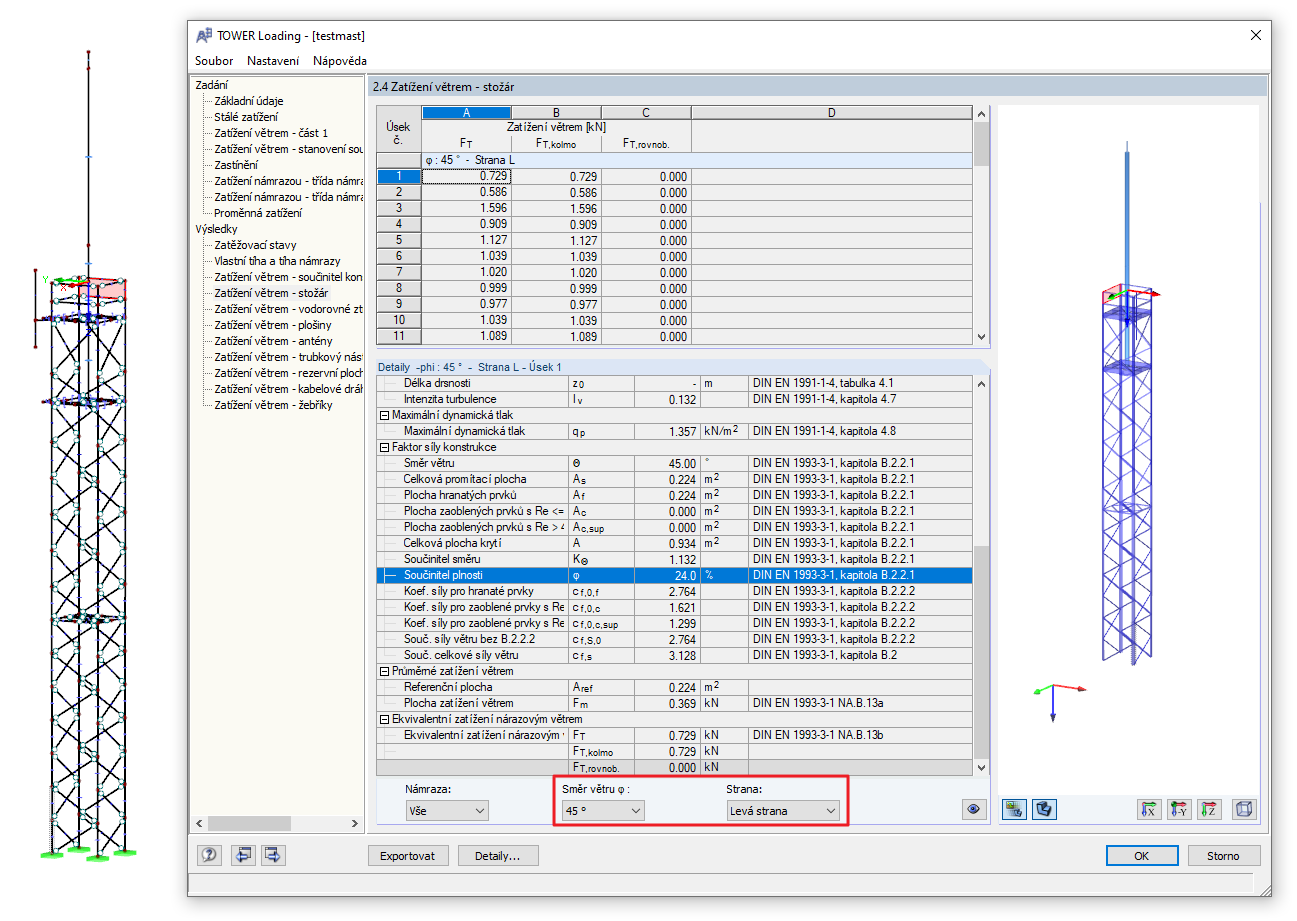Open Zatížení větrem - plošiny item
Screen dimensions: 1297x921
(x=273, y=325)
